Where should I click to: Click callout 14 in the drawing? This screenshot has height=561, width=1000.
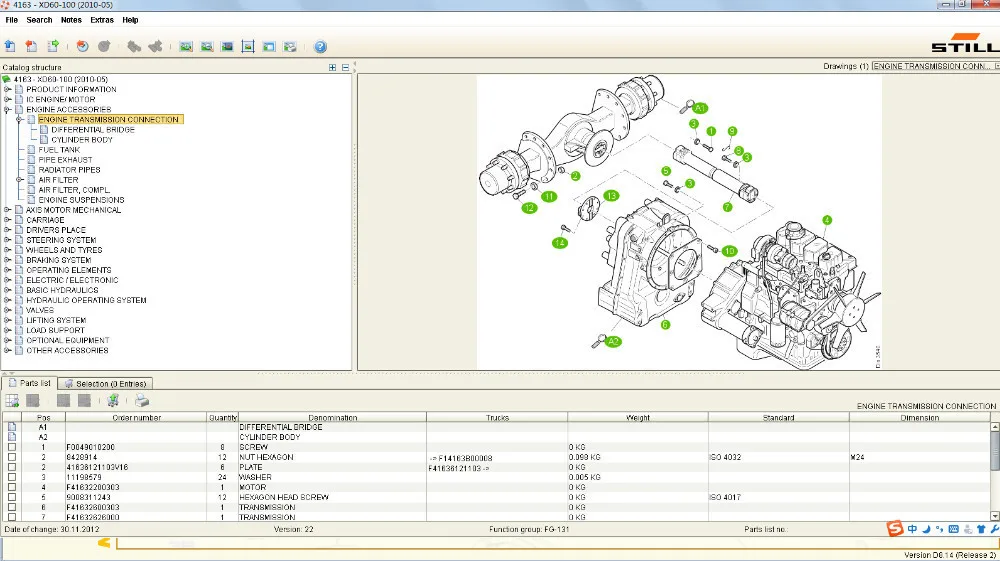pyautogui.click(x=559, y=243)
